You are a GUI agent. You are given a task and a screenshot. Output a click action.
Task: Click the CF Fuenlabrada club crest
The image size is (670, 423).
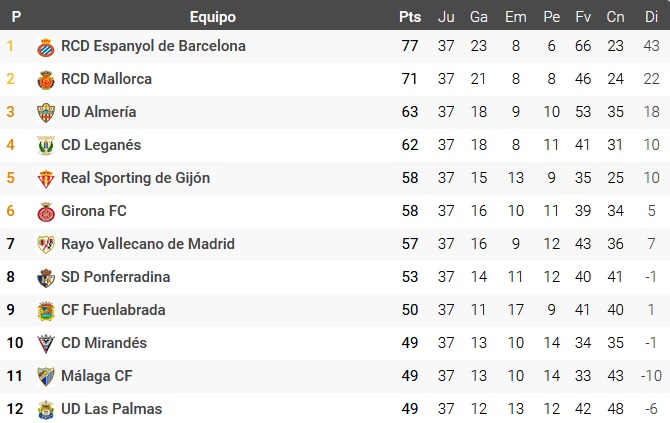tap(45, 310)
